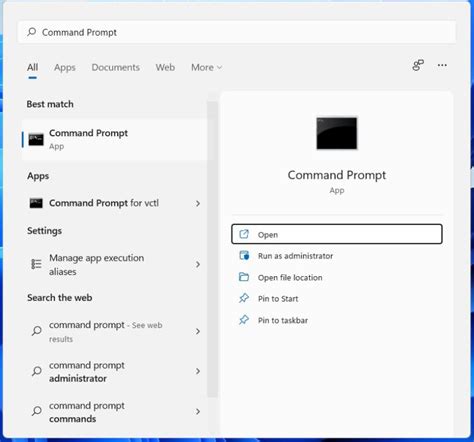Open Command Prompt via Open button
The image size is (474, 442).
pos(337,234)
